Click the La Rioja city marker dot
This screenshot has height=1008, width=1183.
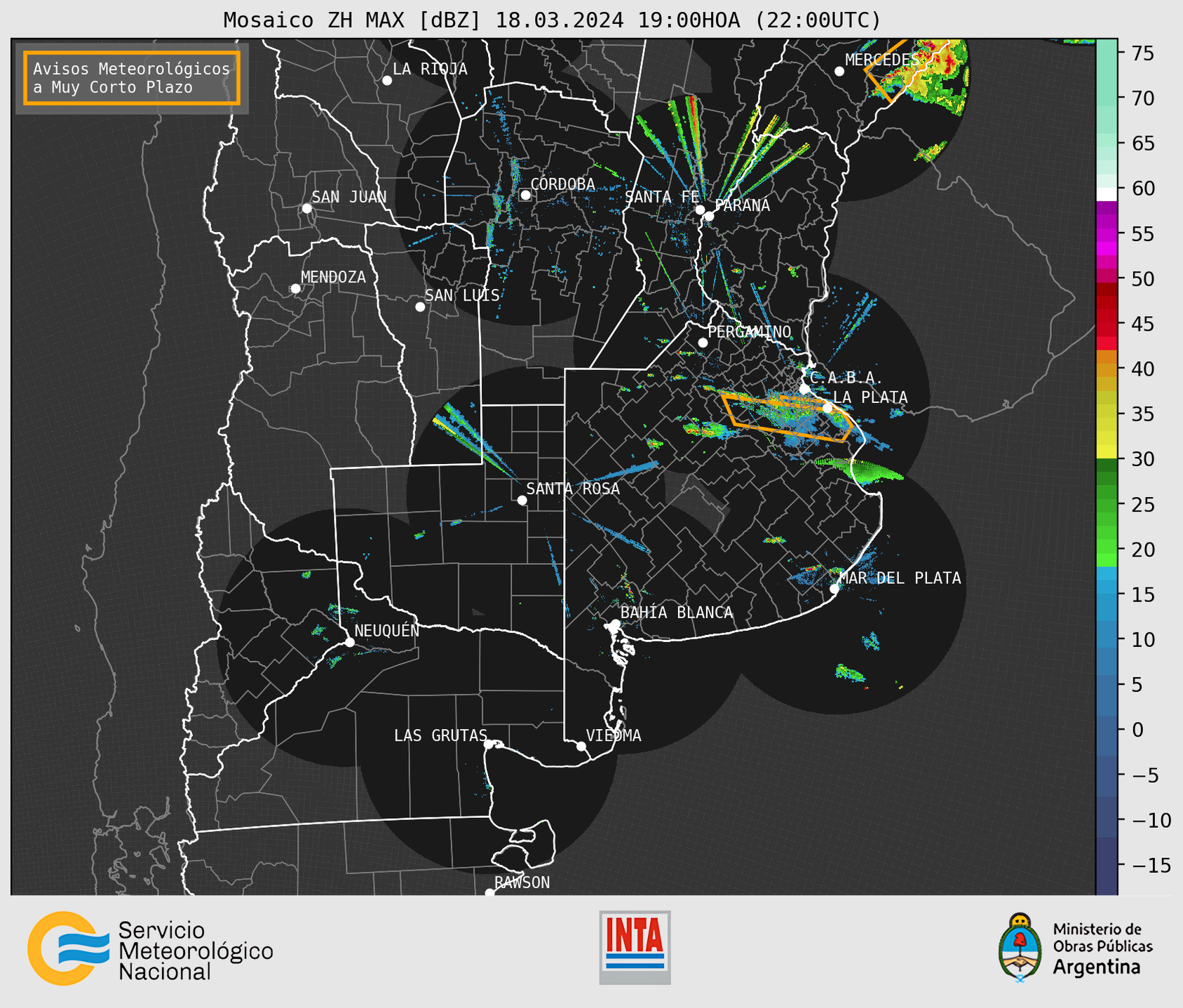[x=387, y=81]
